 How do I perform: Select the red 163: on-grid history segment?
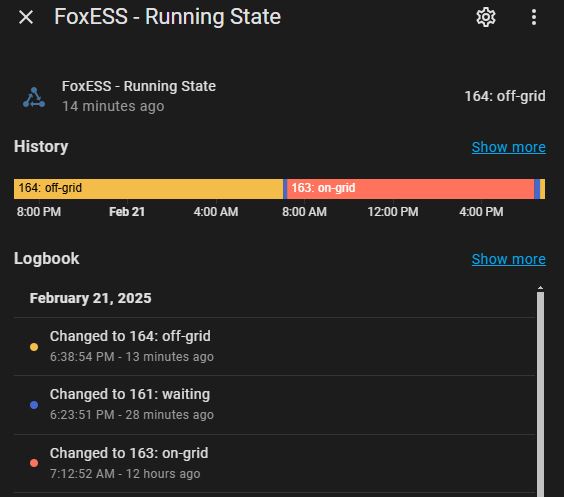click(x=410, y=189)
